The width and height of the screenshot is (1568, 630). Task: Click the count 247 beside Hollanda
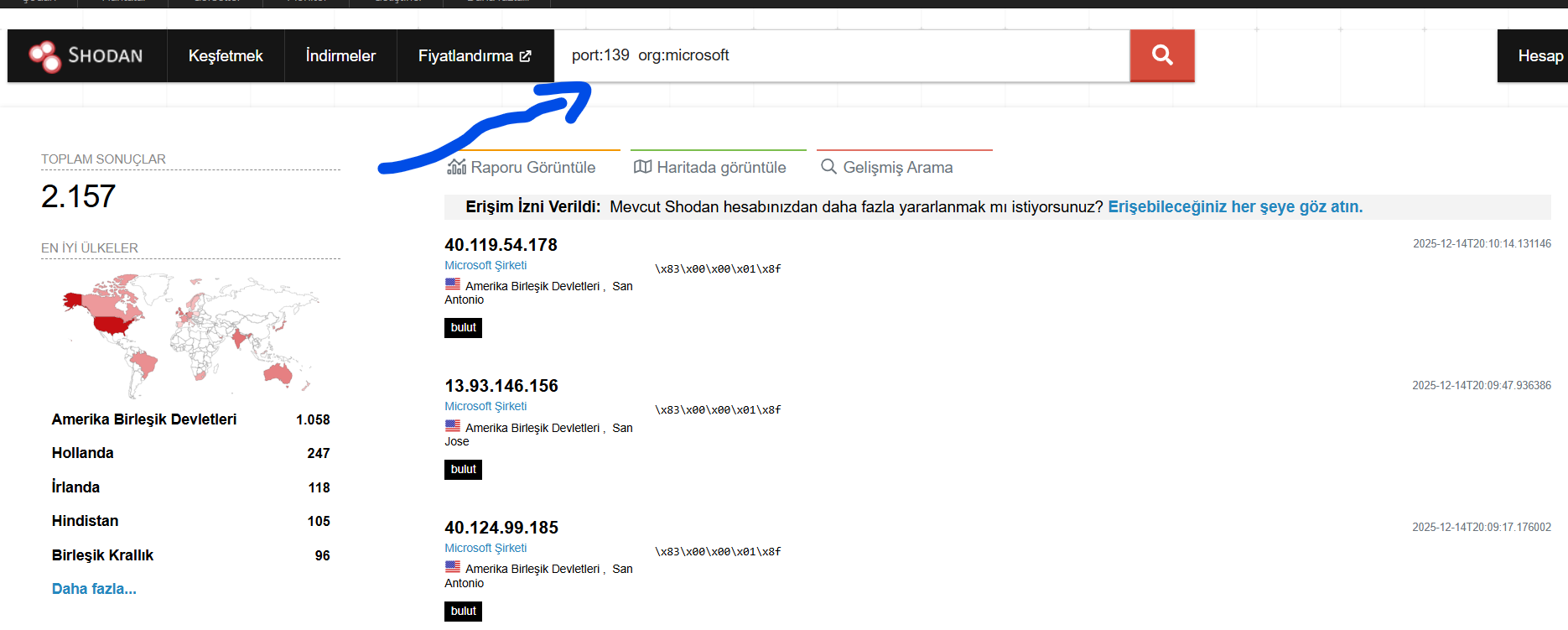click(x=319, y=453)
